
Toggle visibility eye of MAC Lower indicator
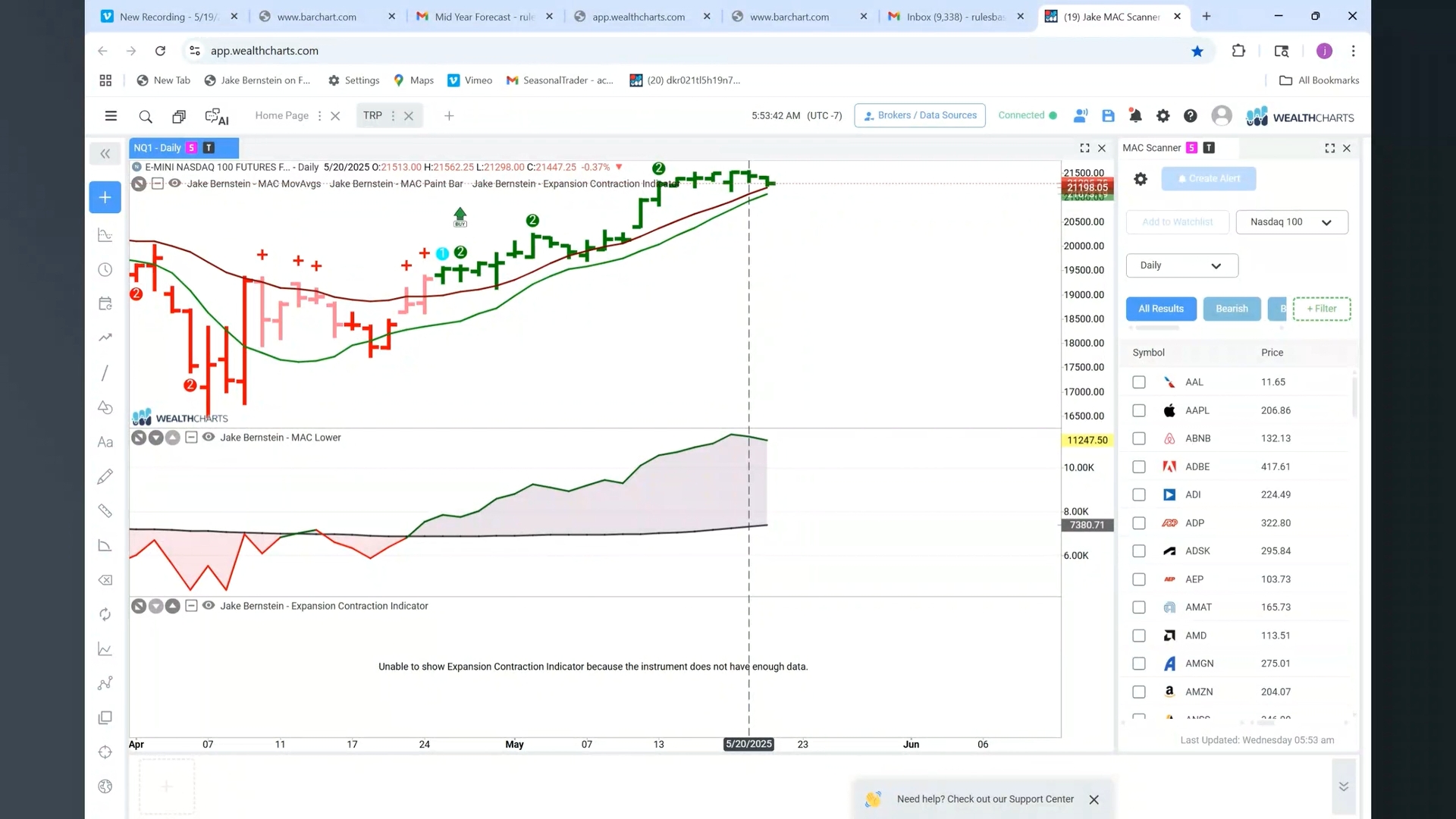coord(209,438)
